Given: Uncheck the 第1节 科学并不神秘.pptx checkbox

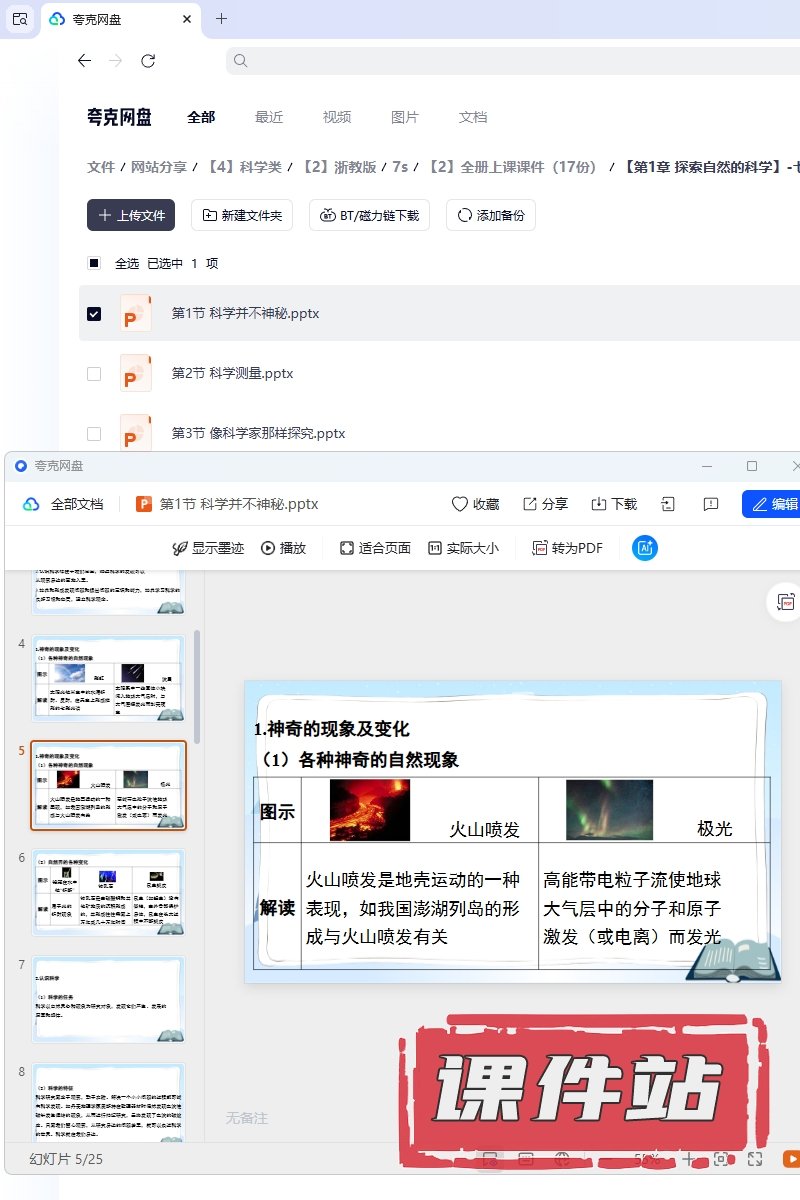Looking at the screenshot, I should [94, 314].
